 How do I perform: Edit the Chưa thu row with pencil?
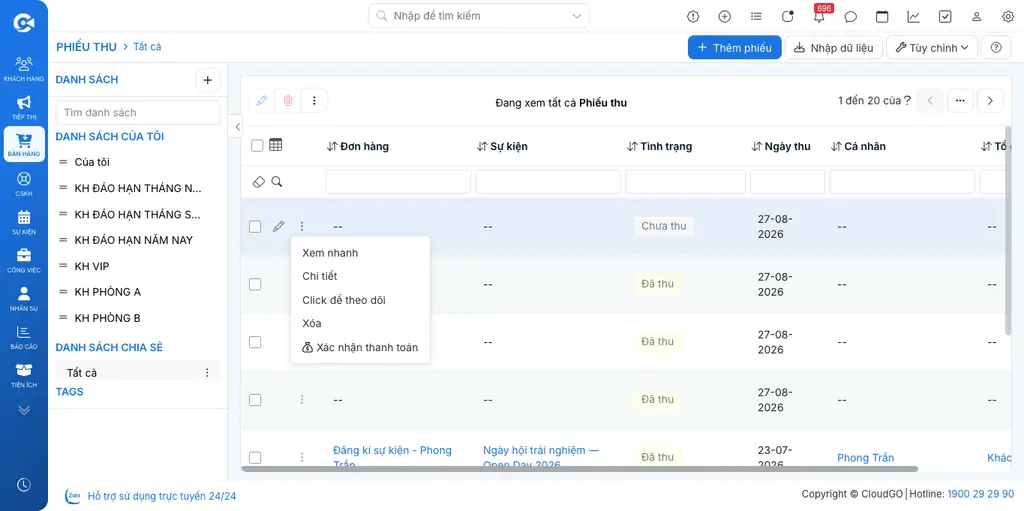(x=279, y=226)
